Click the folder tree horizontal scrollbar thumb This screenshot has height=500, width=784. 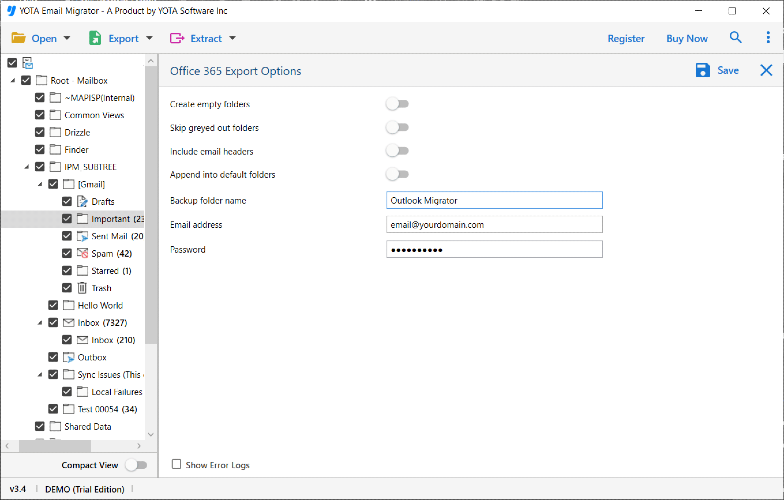(54, 445)
